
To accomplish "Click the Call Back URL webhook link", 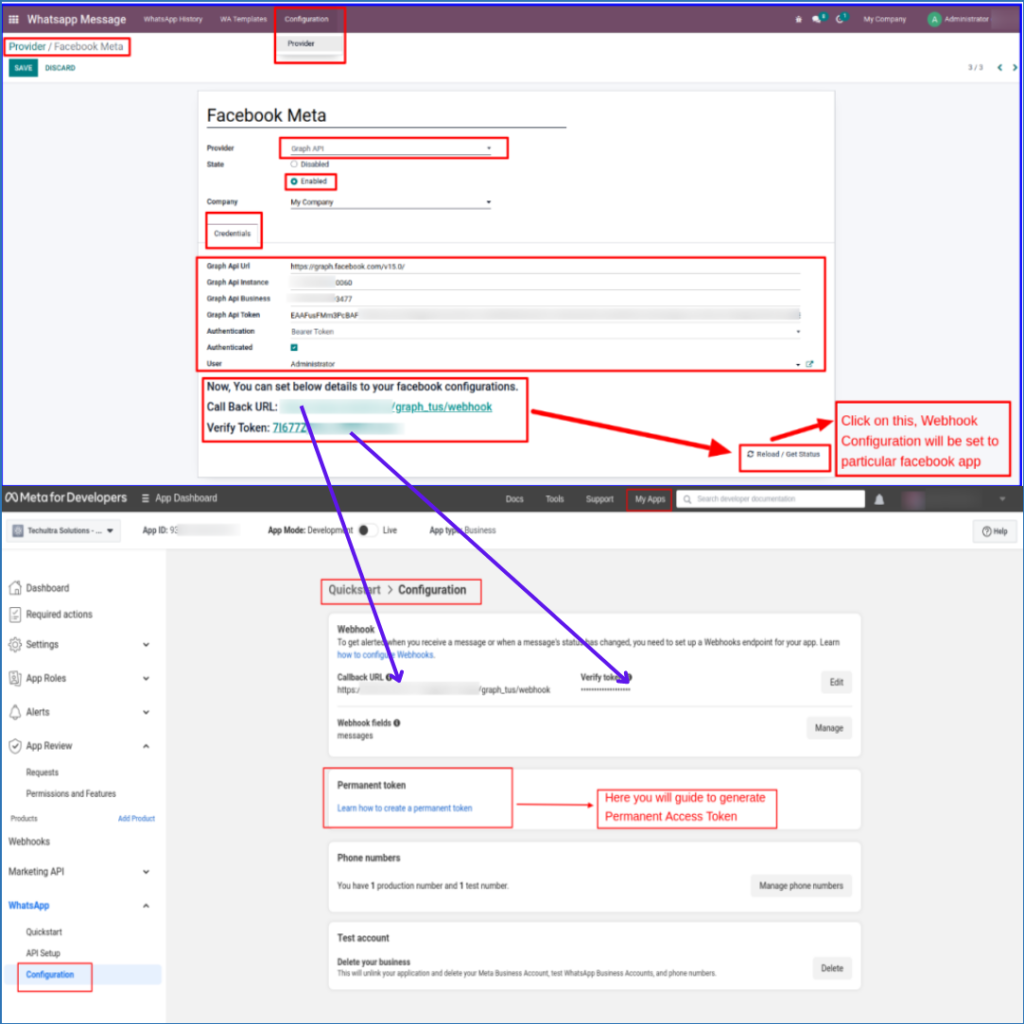I will [x=387, y=407].
